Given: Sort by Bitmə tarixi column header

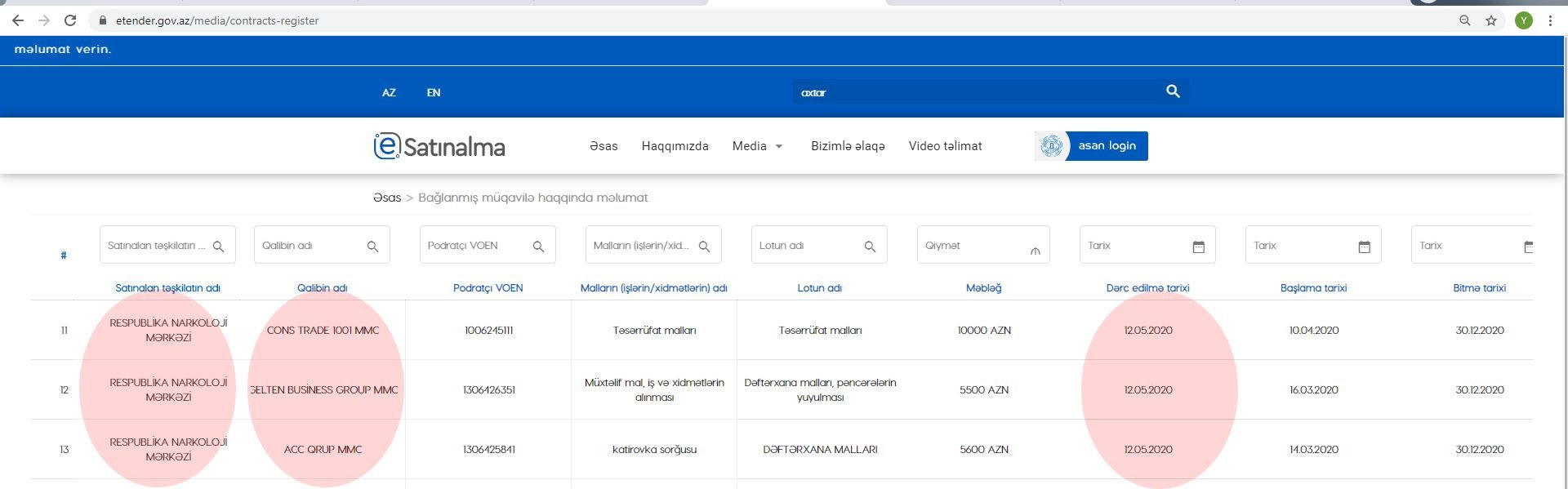Looking at the screenshot, I should tap(1479, 288).
